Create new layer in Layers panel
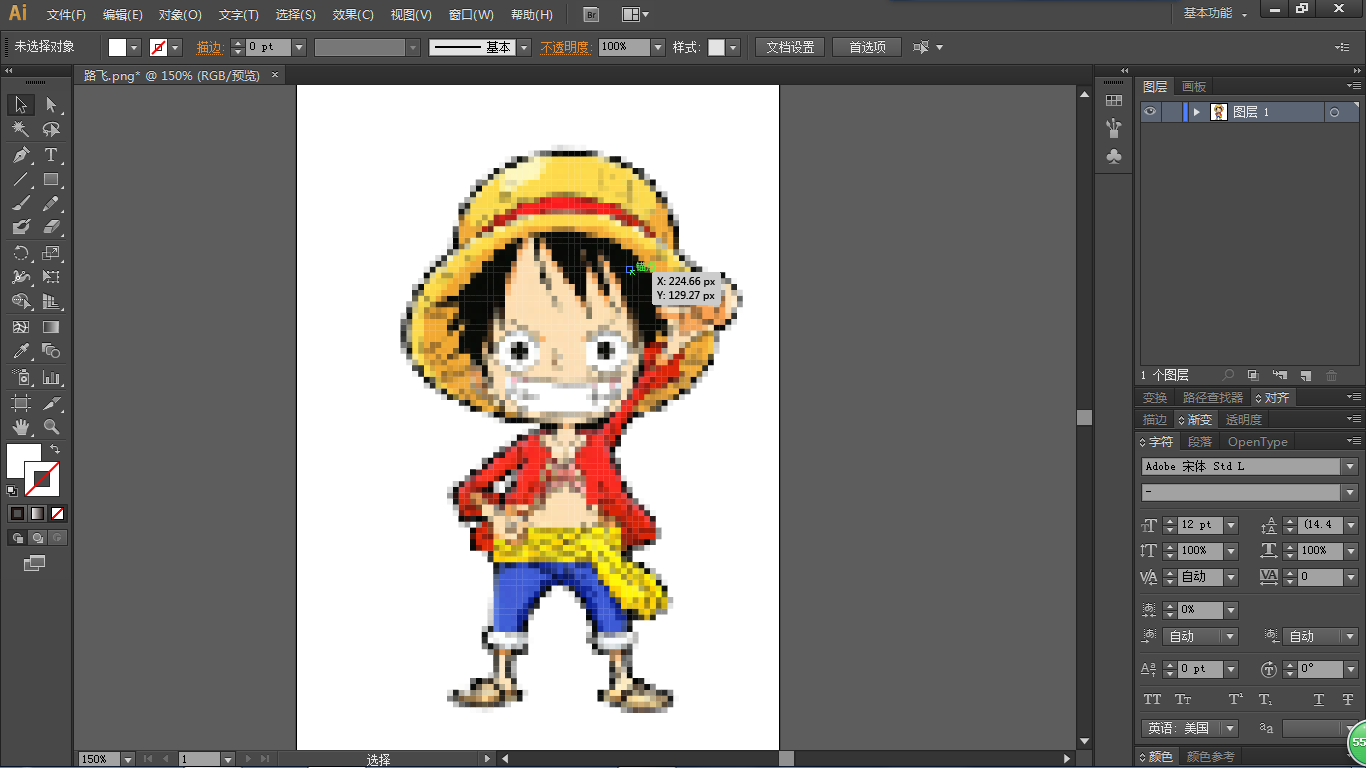This screenshot has width=1366, height=768. point(1305,376)
